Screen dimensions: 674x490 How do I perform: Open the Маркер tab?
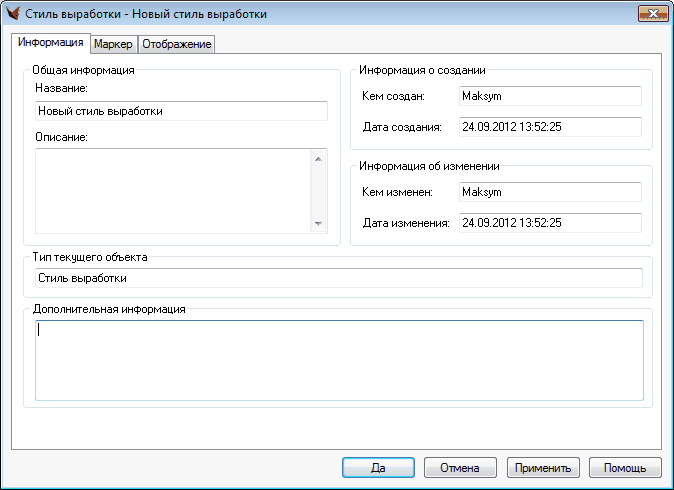[x=113, y=44]
